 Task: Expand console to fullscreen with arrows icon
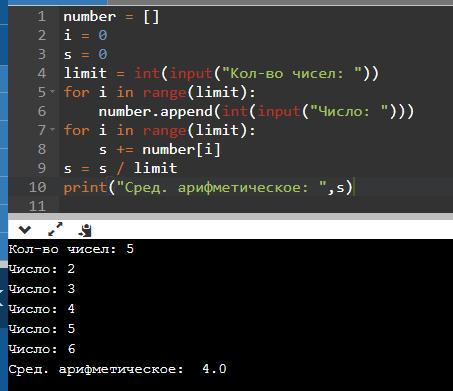click(55, 229)
